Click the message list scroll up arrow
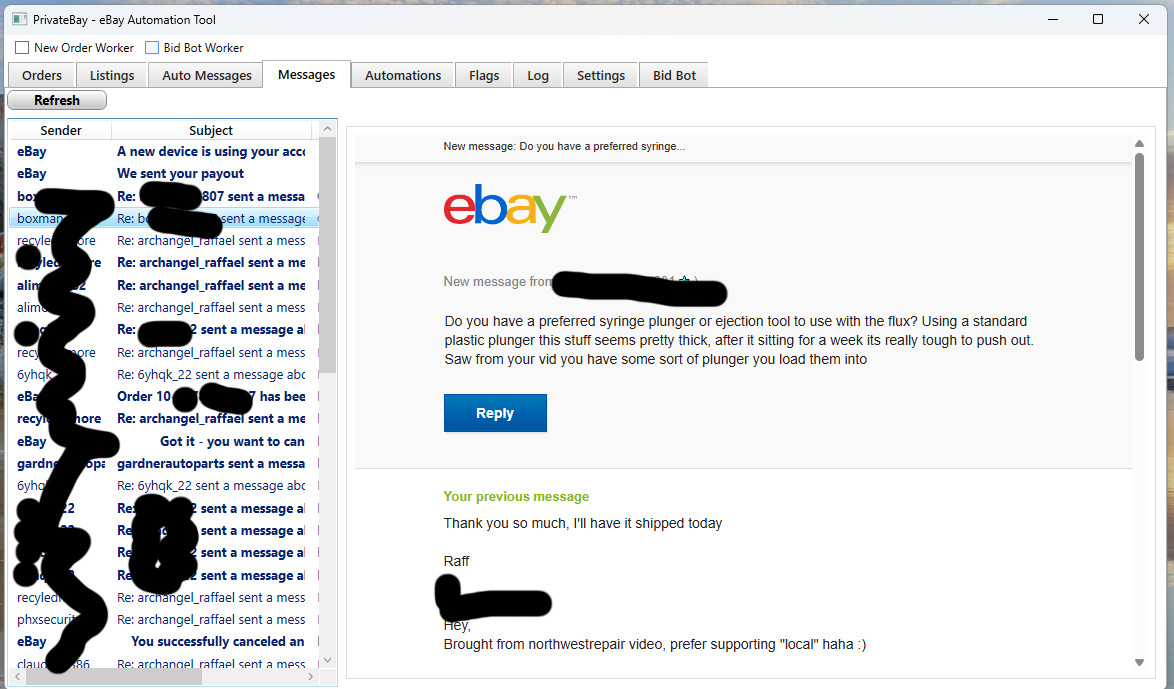This screenshot has height=689, width=1174. [327, 130]
